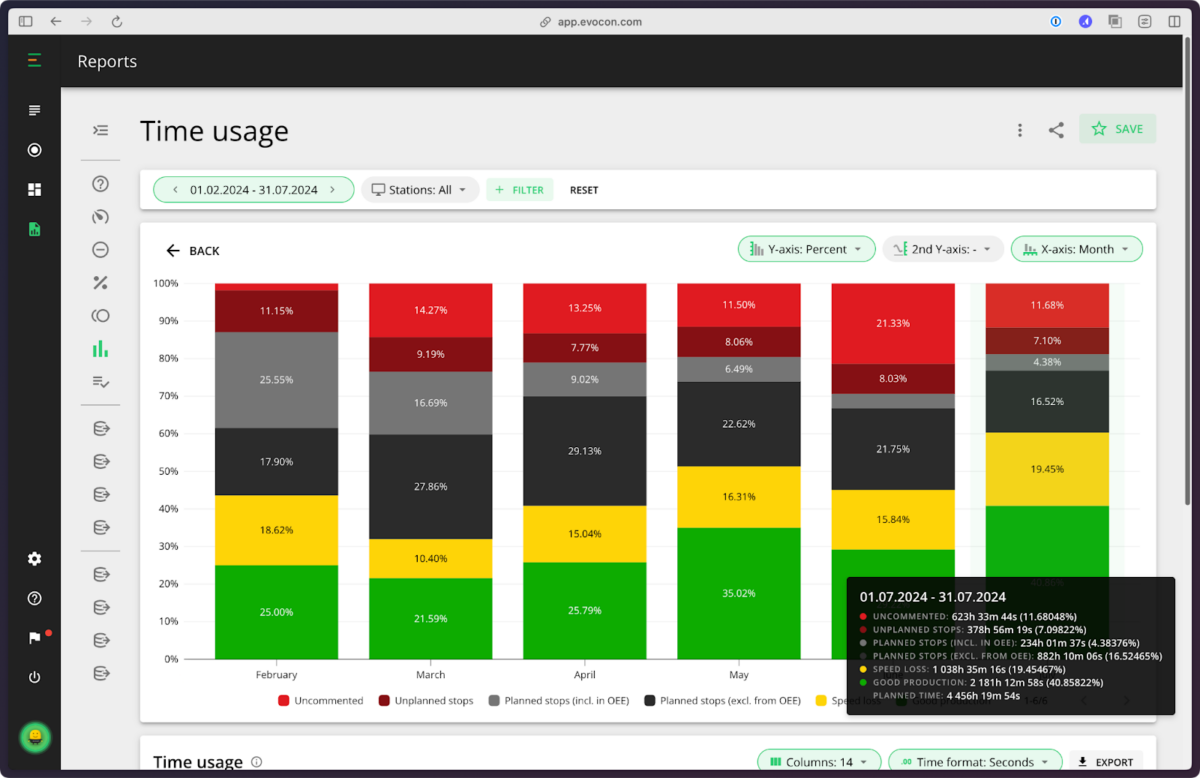Expand the Stations: All dropdown
Screen dimensions: 1200x778
pos(420,190)
